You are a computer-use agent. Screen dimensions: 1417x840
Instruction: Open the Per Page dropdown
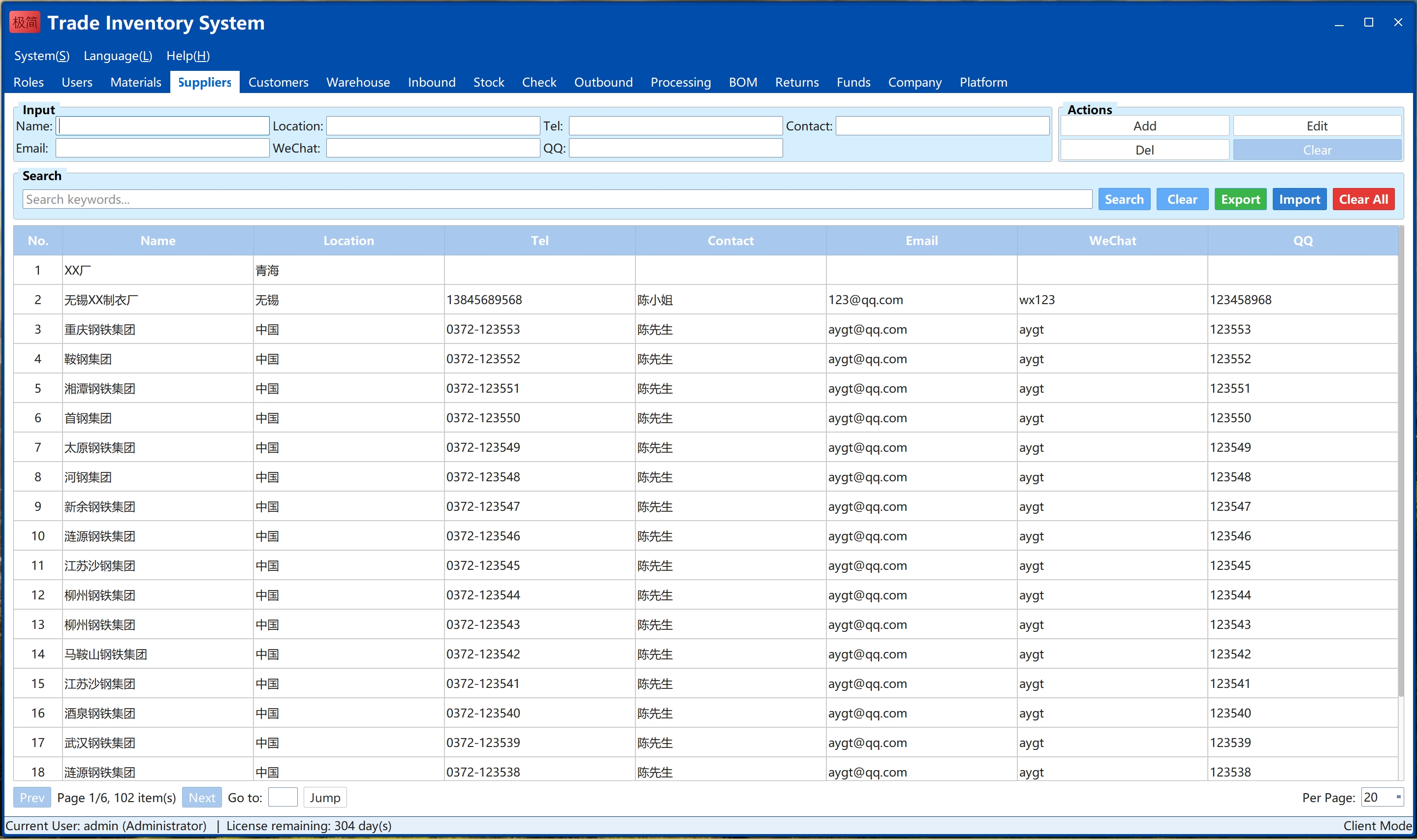pos(1382,797)
